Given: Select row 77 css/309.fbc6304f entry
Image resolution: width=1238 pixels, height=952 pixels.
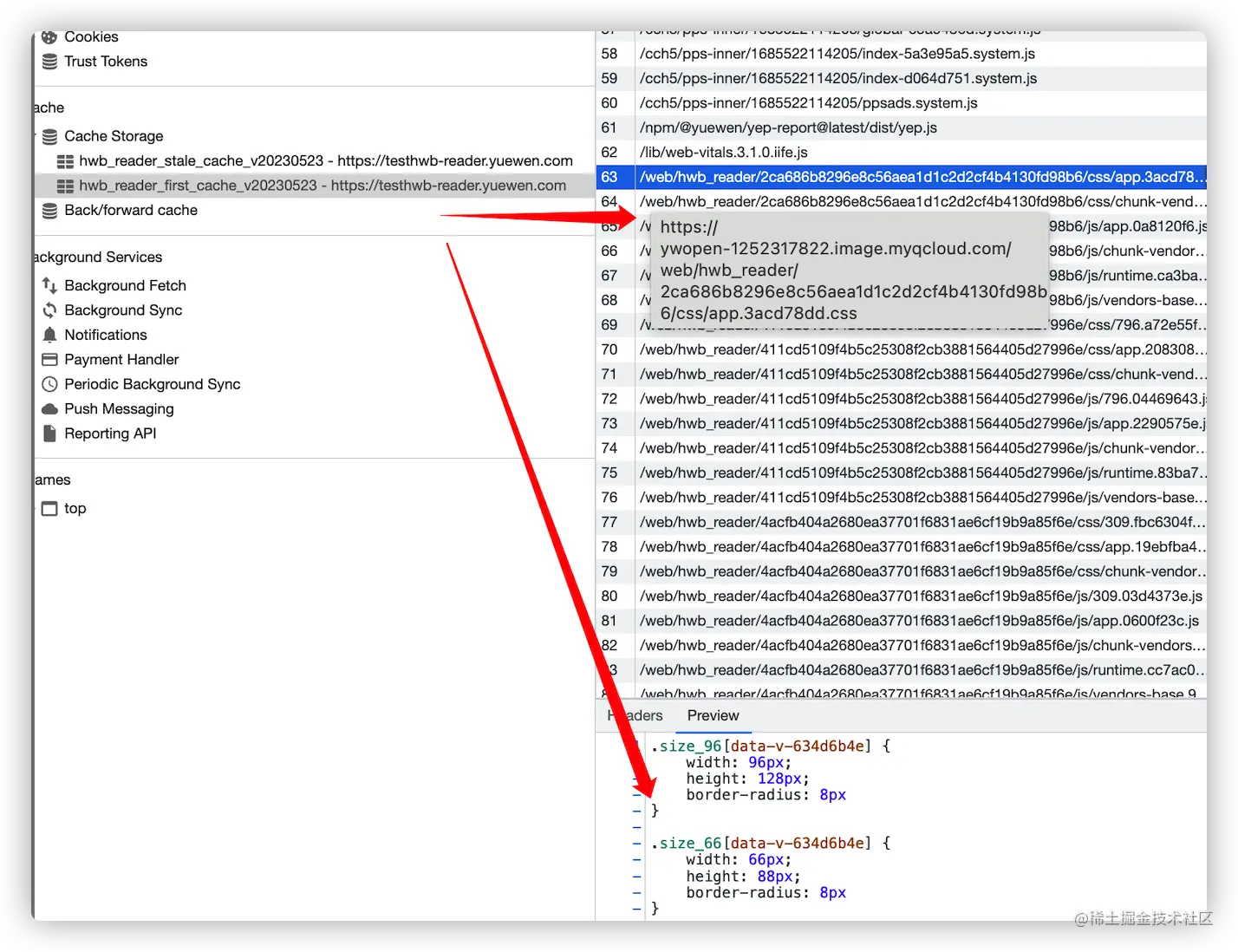Looking at the screenshot, I should tap(902, 522).
